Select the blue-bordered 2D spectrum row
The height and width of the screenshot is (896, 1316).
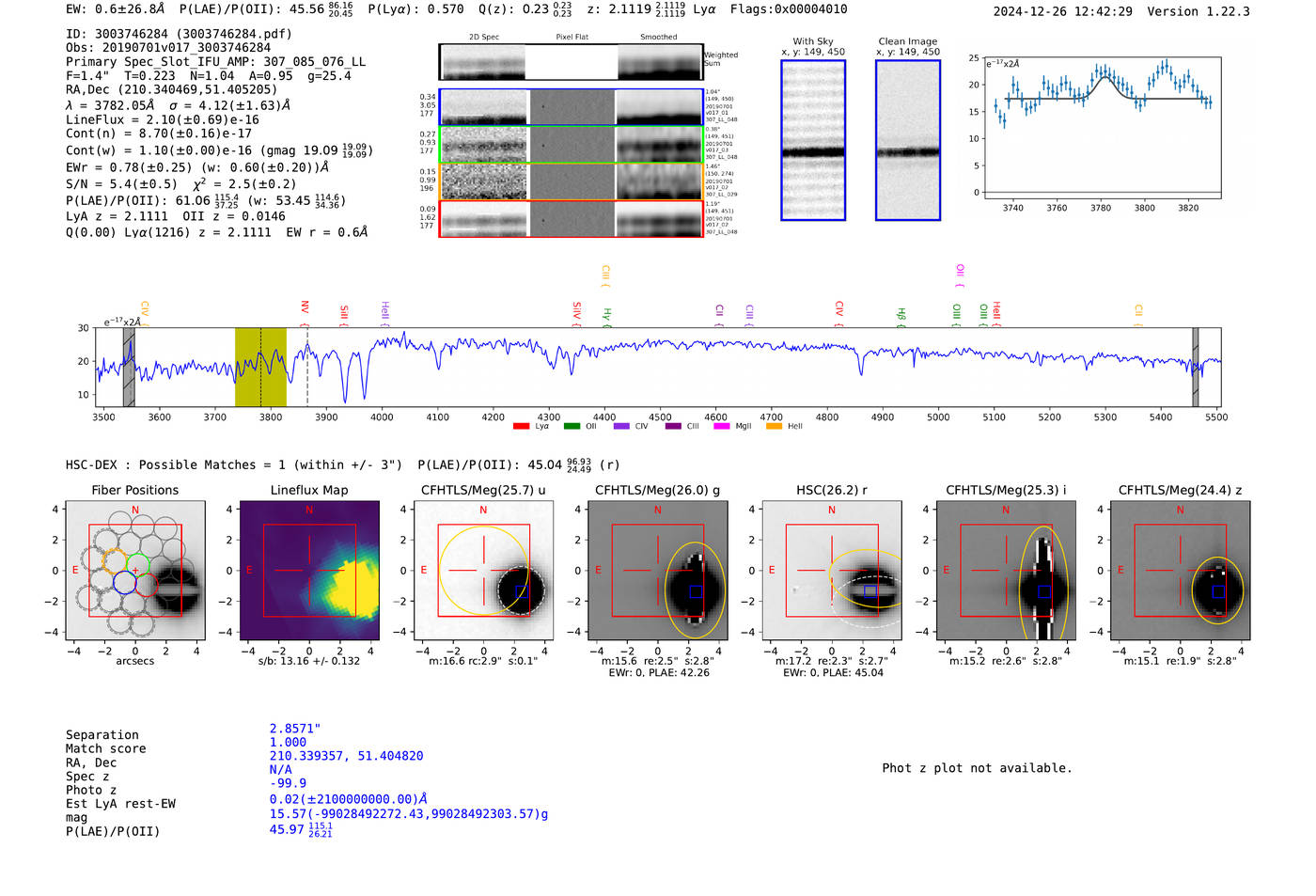pyautogui.click(x=571, y=107)
